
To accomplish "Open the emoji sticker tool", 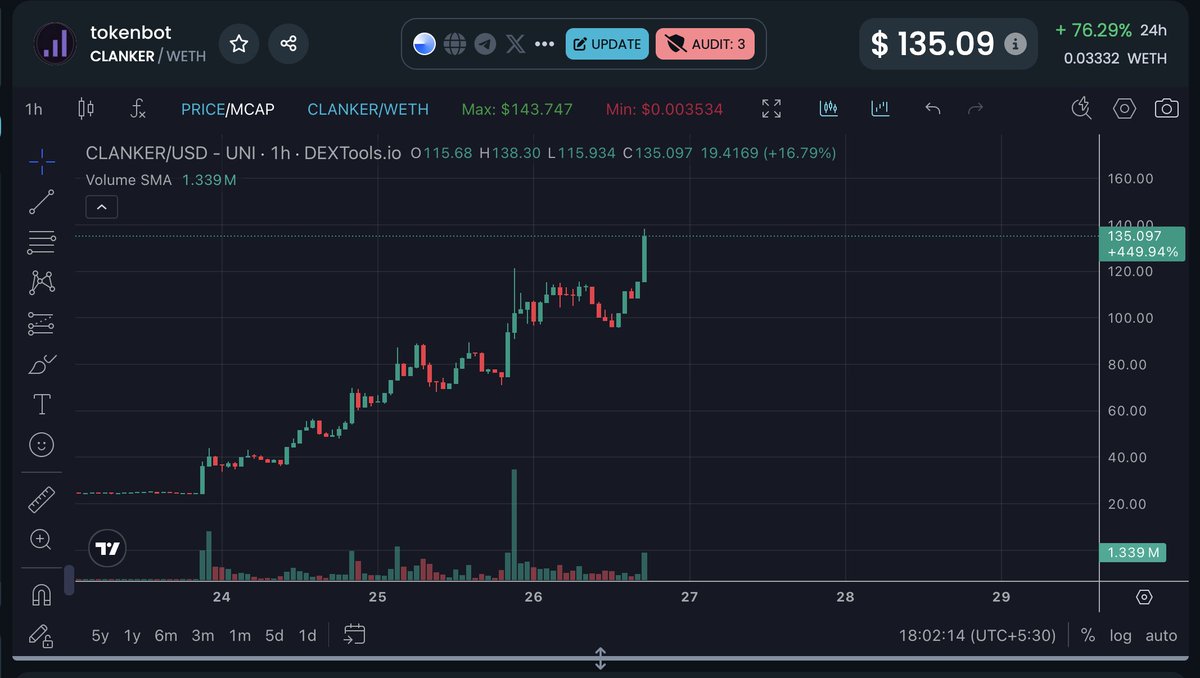I will 41,444.
